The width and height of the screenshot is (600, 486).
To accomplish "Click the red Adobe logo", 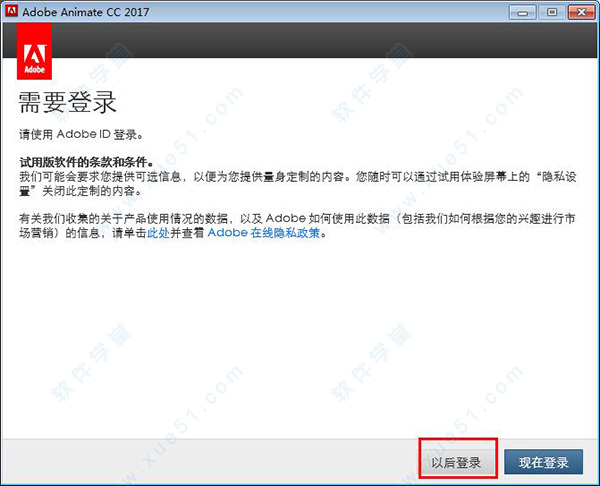I will [34, 51].
